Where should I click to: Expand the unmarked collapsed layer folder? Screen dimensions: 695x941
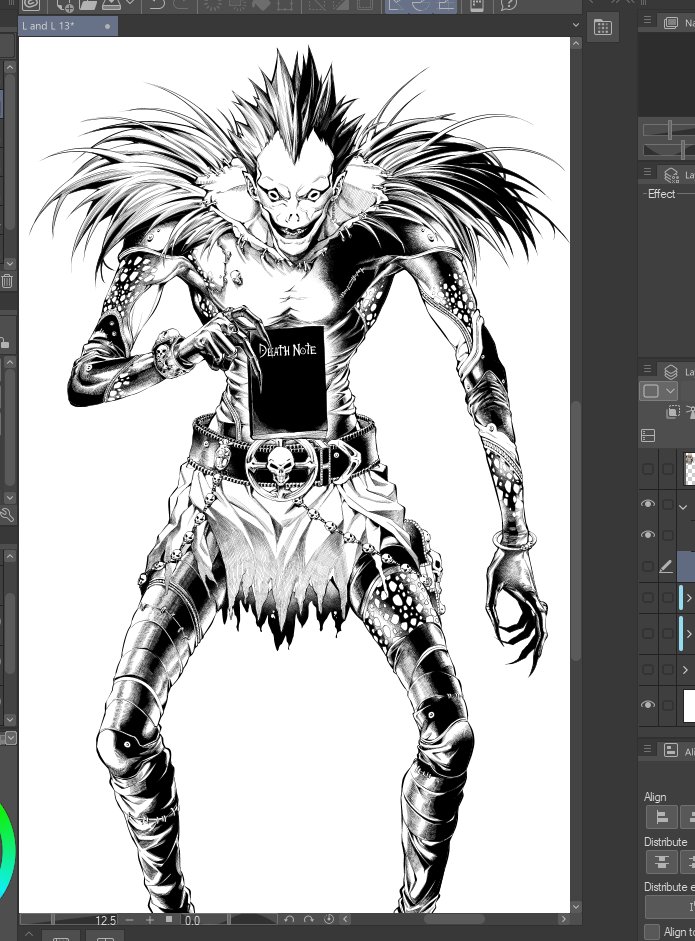coord(685,670)
